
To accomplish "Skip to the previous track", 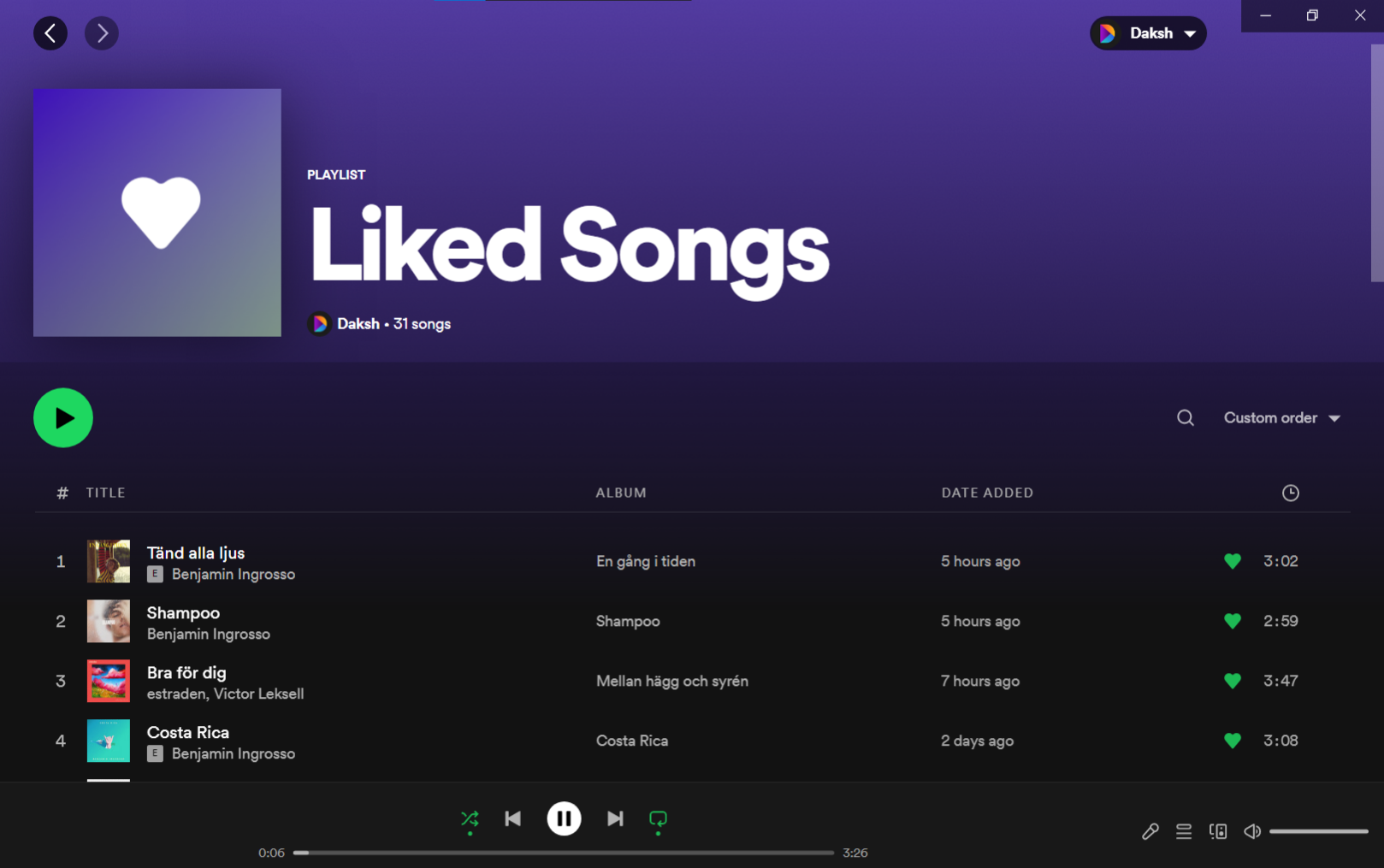I will (513, 819).
